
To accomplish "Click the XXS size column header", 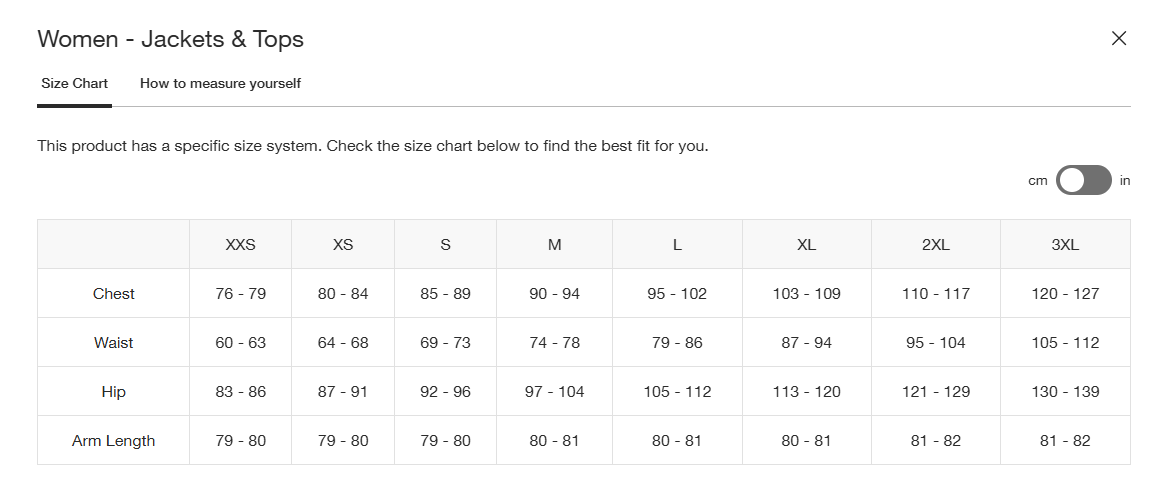I will (240, 245).
